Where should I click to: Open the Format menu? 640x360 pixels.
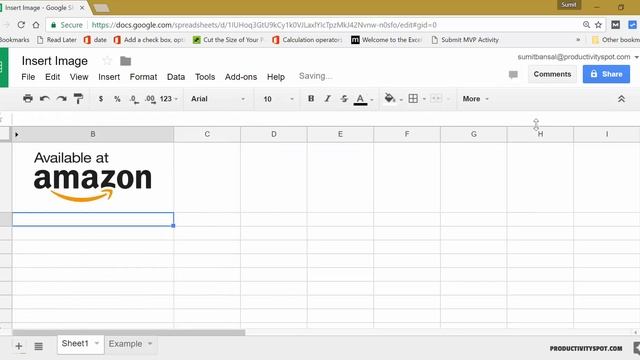pos(143,77)
